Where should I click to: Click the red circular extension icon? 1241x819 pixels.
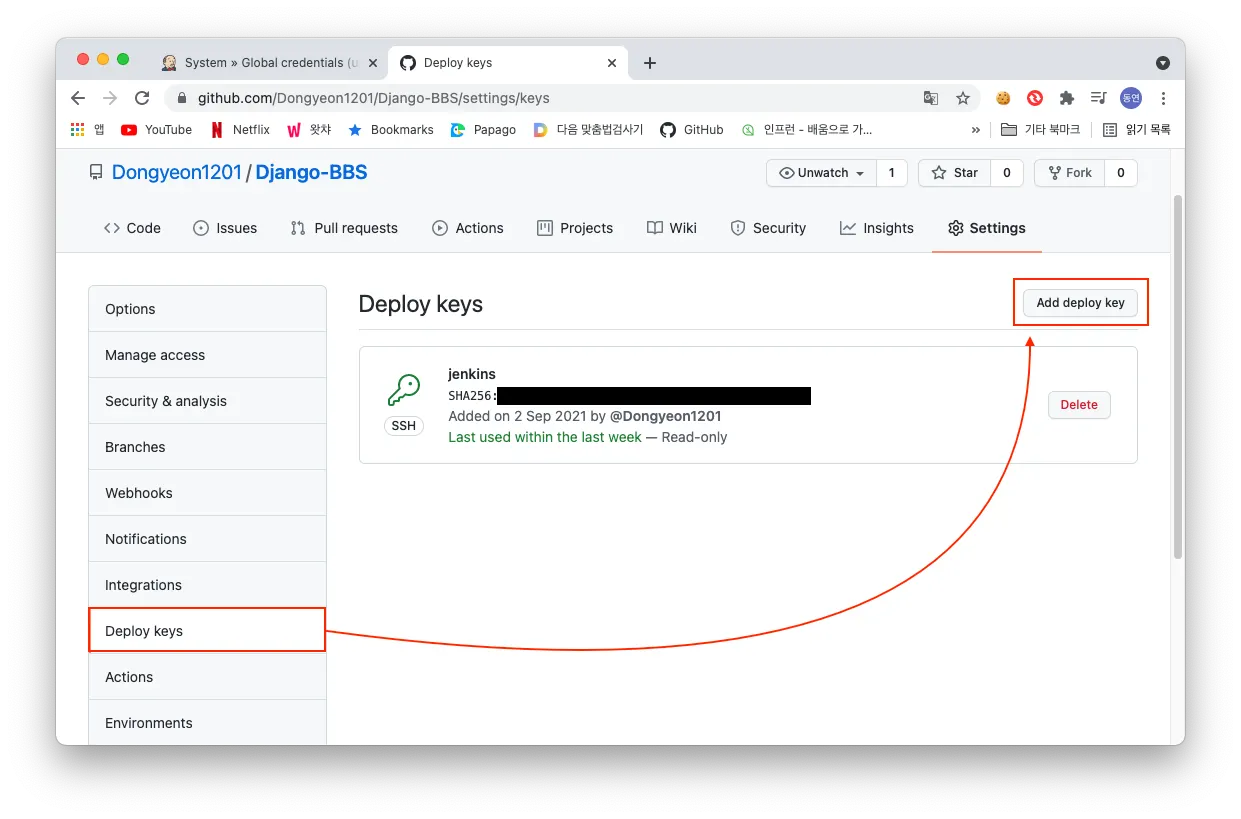[1035, 98]
